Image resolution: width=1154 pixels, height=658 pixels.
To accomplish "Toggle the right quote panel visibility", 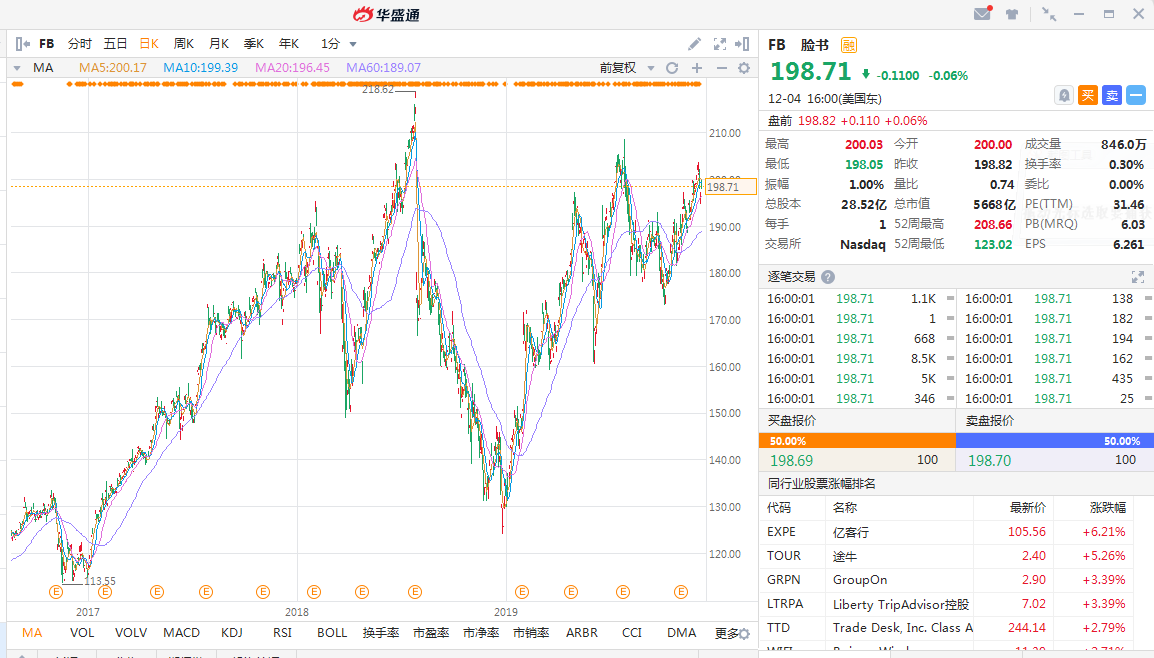I will (x=742, y=44).
